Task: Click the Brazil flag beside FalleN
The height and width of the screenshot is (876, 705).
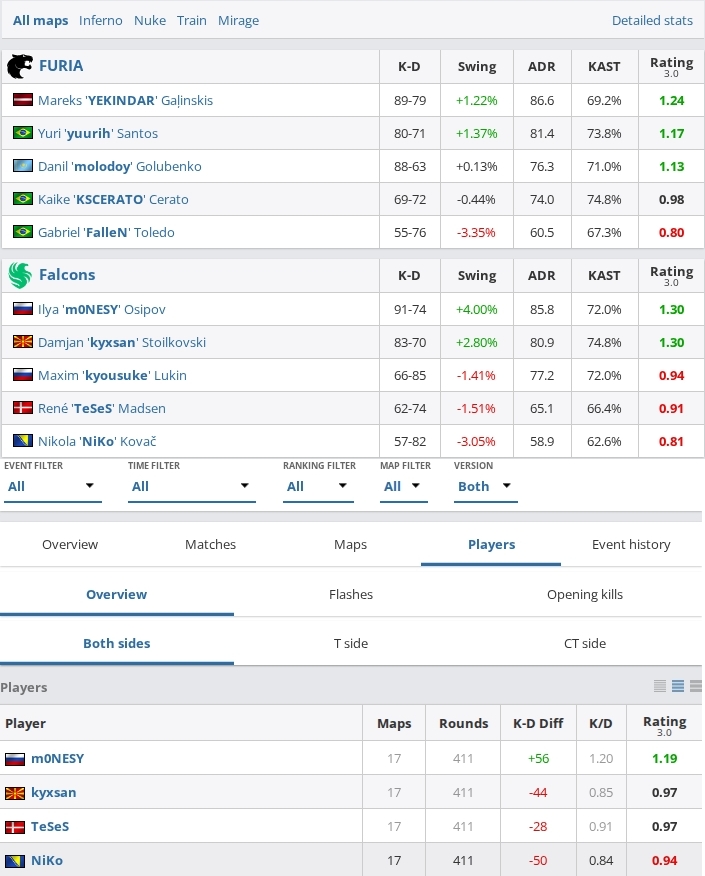Action: click(x=23, y=232)
